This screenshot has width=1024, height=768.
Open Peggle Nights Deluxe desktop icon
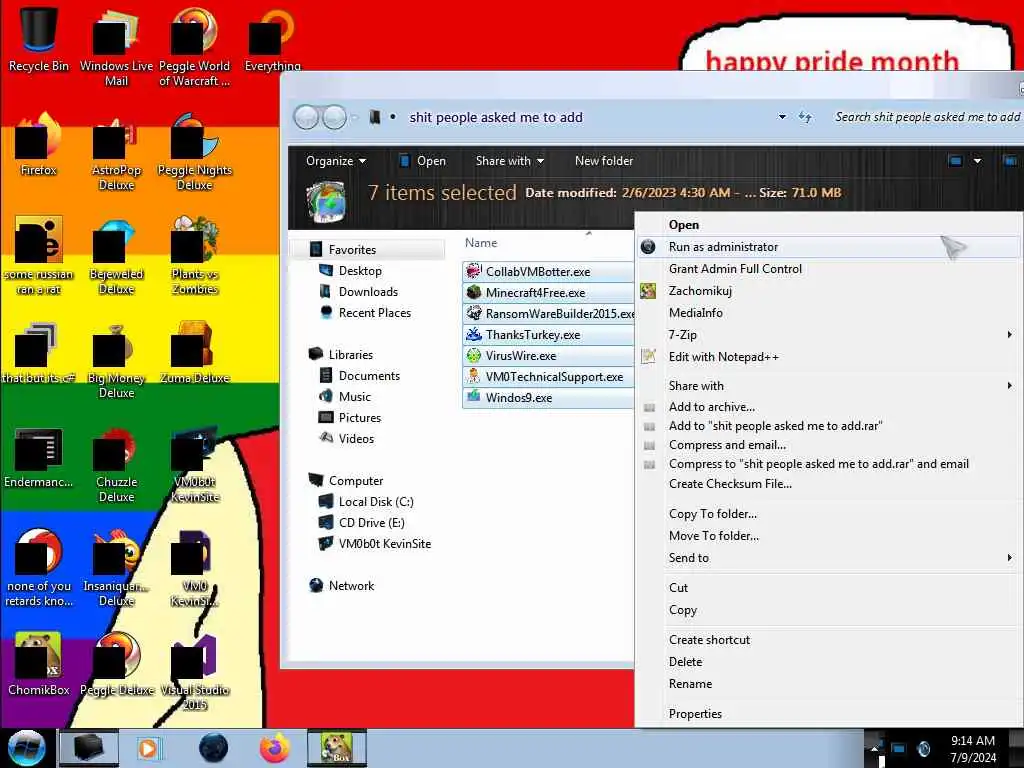(x=194, y=153)
